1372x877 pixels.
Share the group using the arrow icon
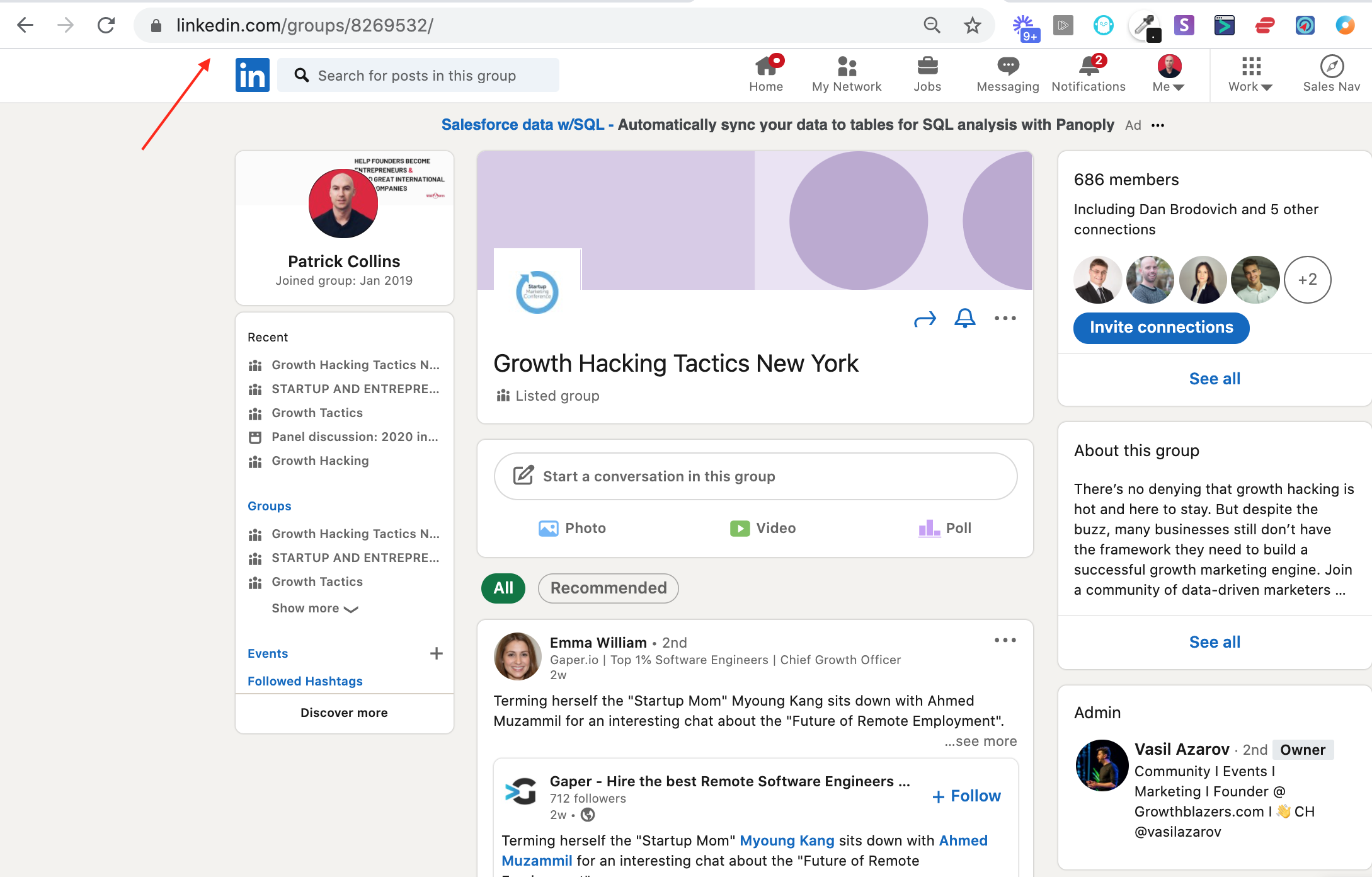(x=925, y=319)
